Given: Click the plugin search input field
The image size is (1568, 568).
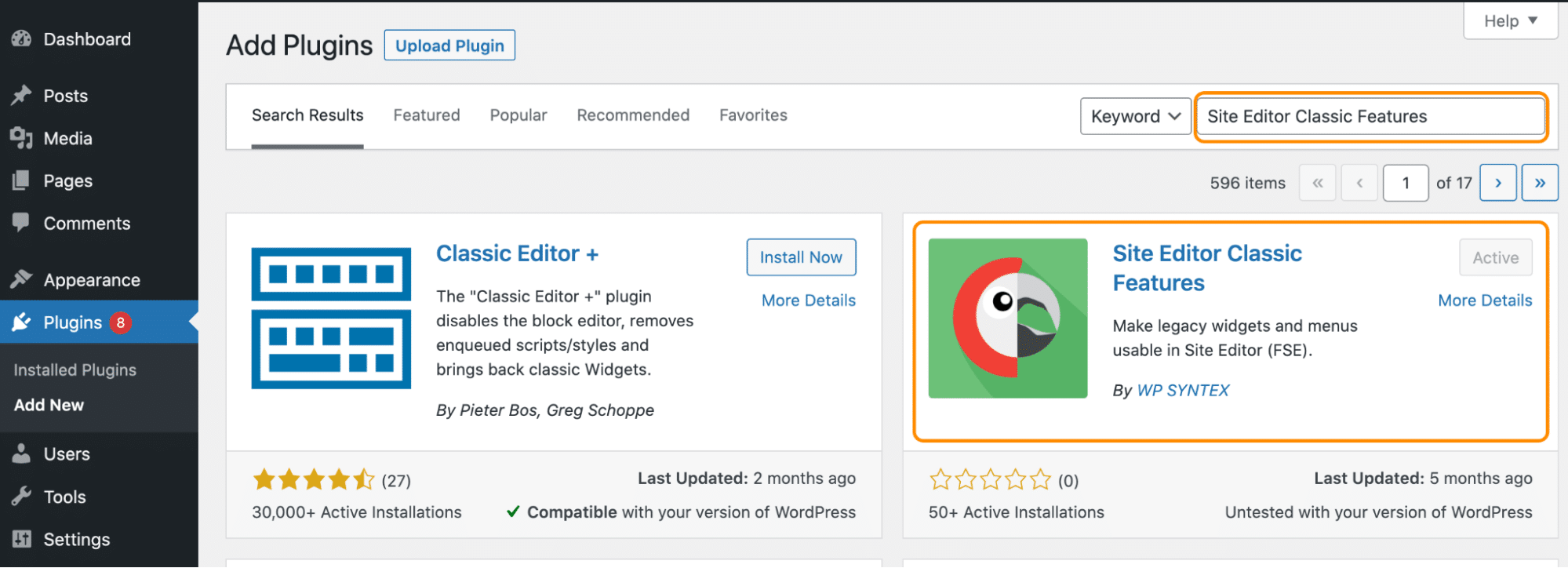Looking at the screenshot, I should [1371, 117].
